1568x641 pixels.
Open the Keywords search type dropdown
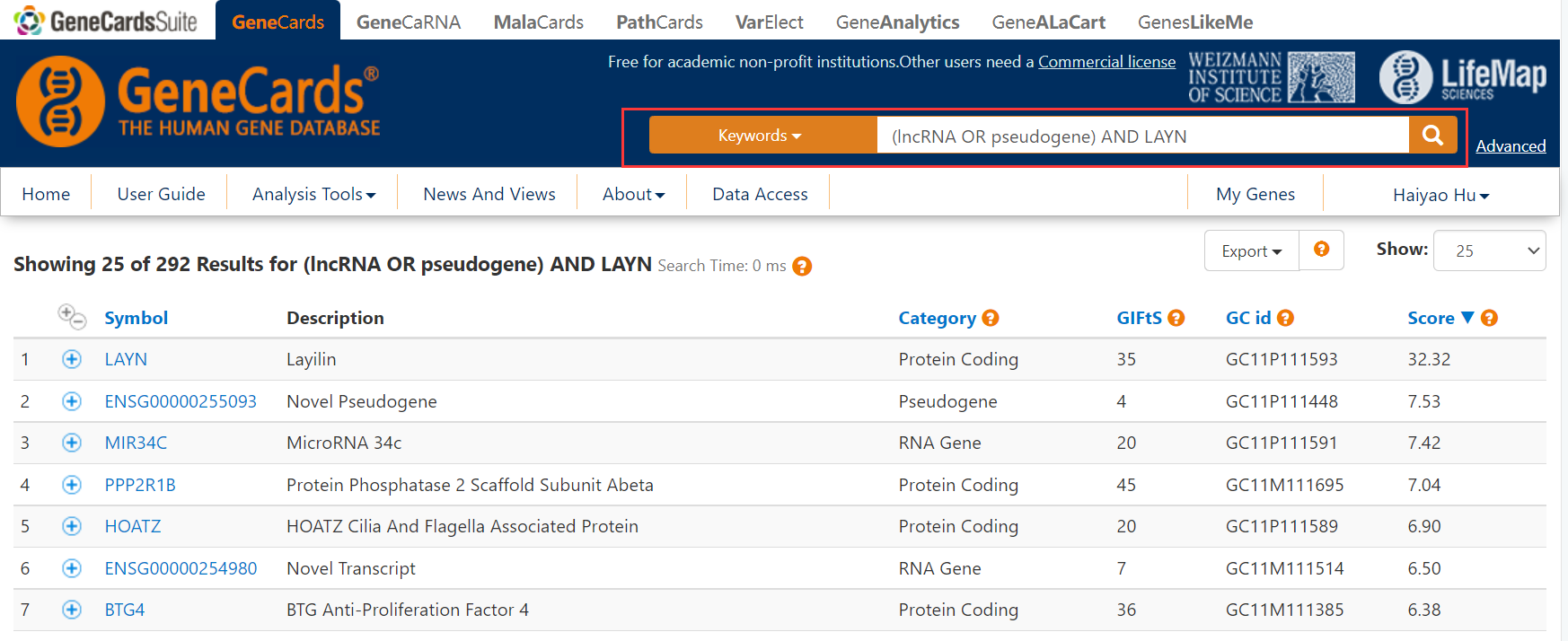click(762, 136)
